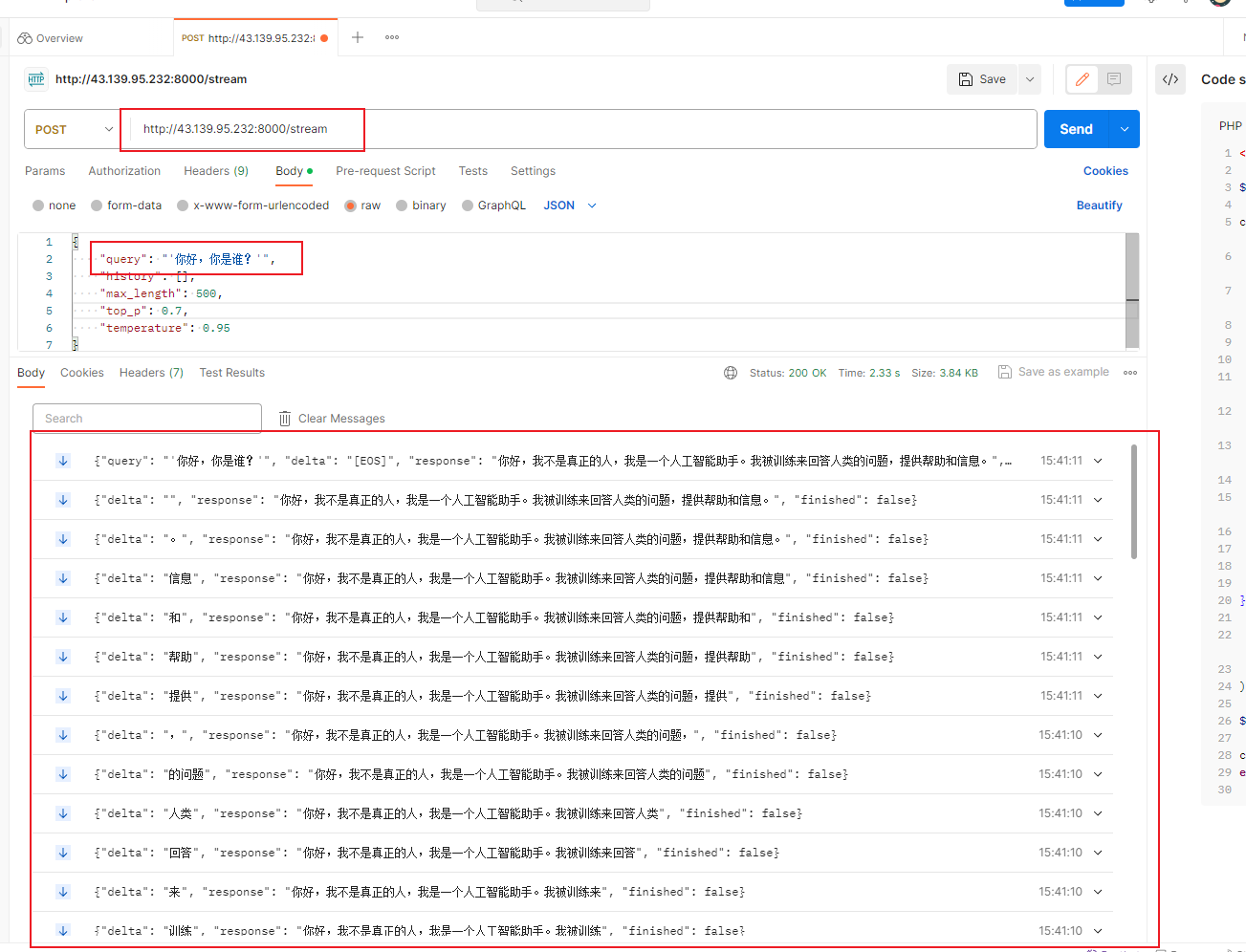
Task: Switch to Authorization tab
Action: (124, 171)
